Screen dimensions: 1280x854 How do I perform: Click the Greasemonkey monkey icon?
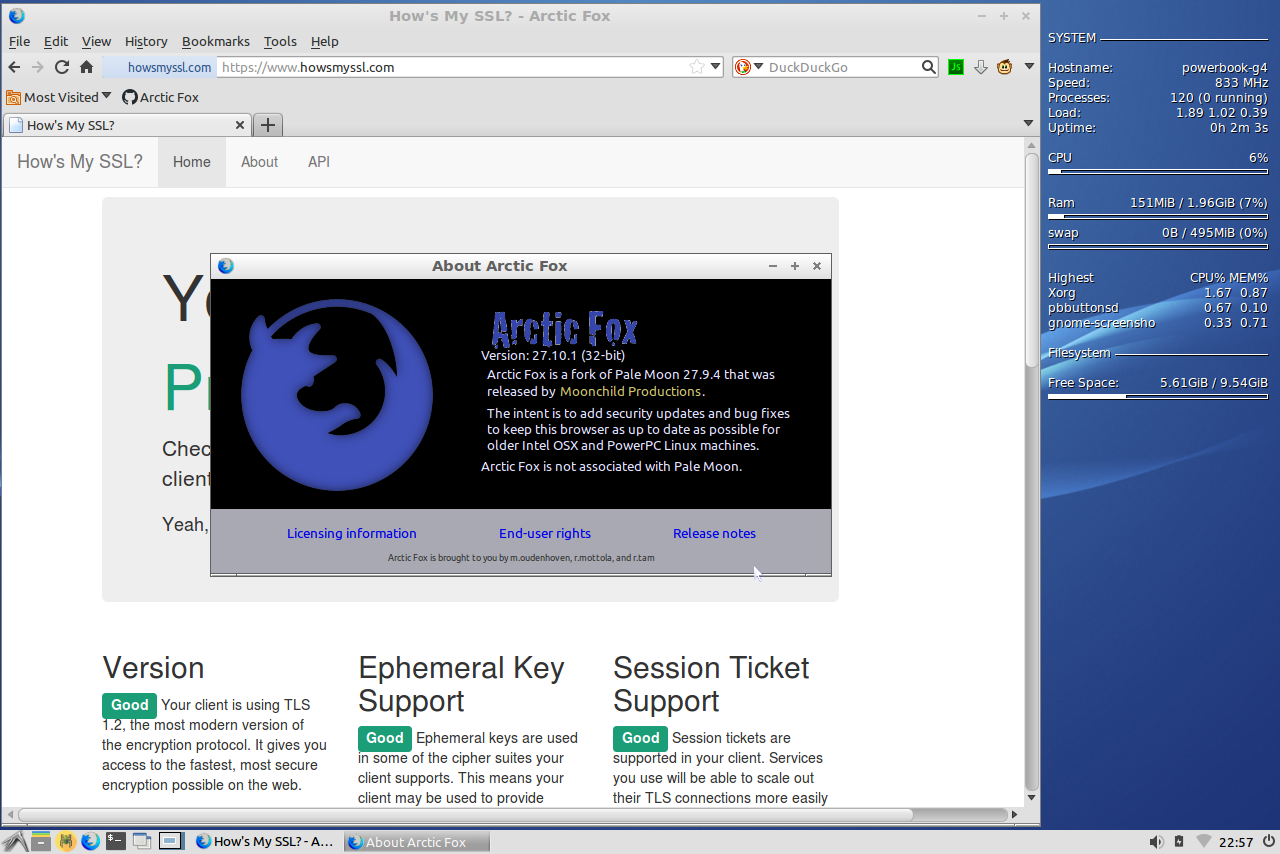click(x=1004, y=67)
